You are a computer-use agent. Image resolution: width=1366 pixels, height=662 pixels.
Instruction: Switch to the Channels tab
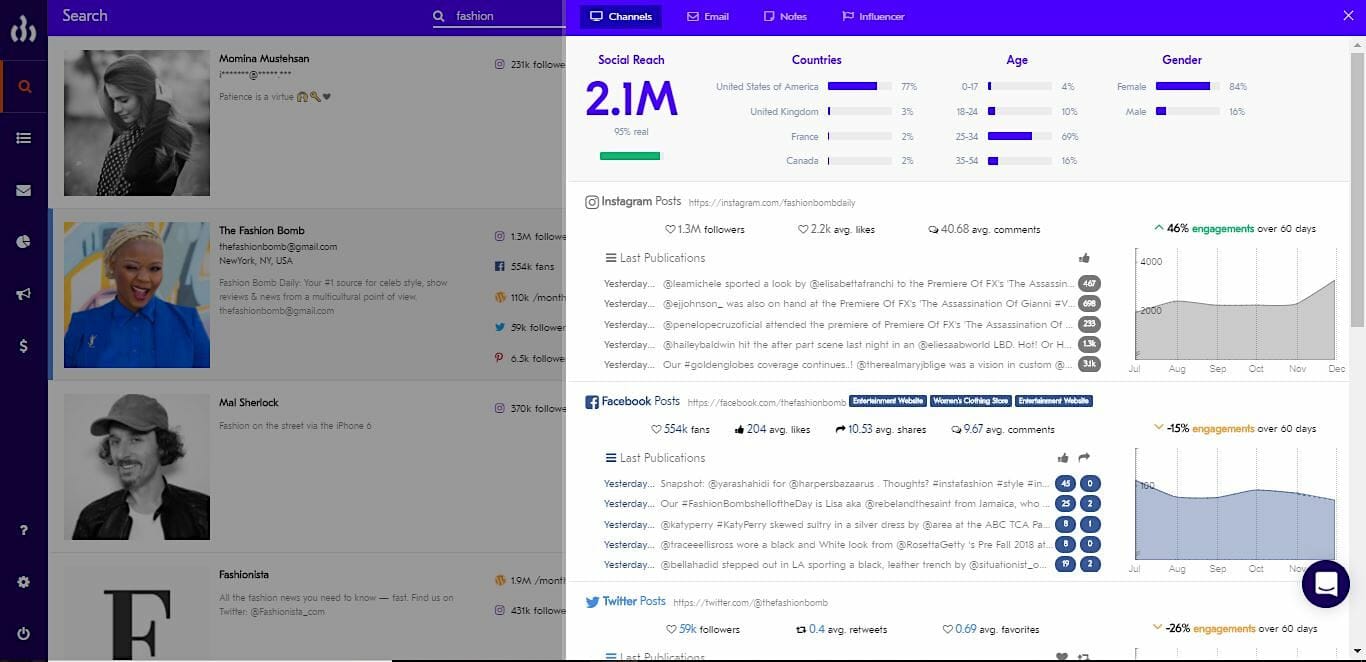click(621, 16)
